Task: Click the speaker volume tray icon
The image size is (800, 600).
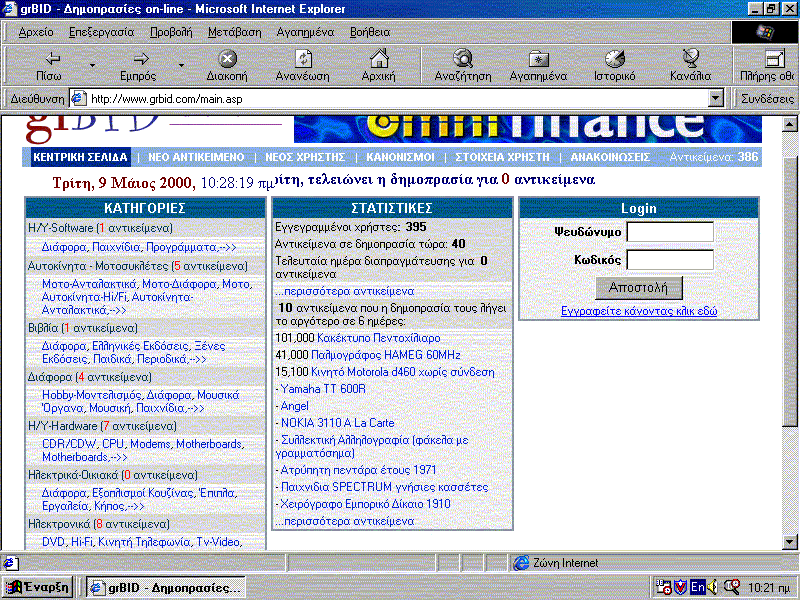Action: coord(712,587)
